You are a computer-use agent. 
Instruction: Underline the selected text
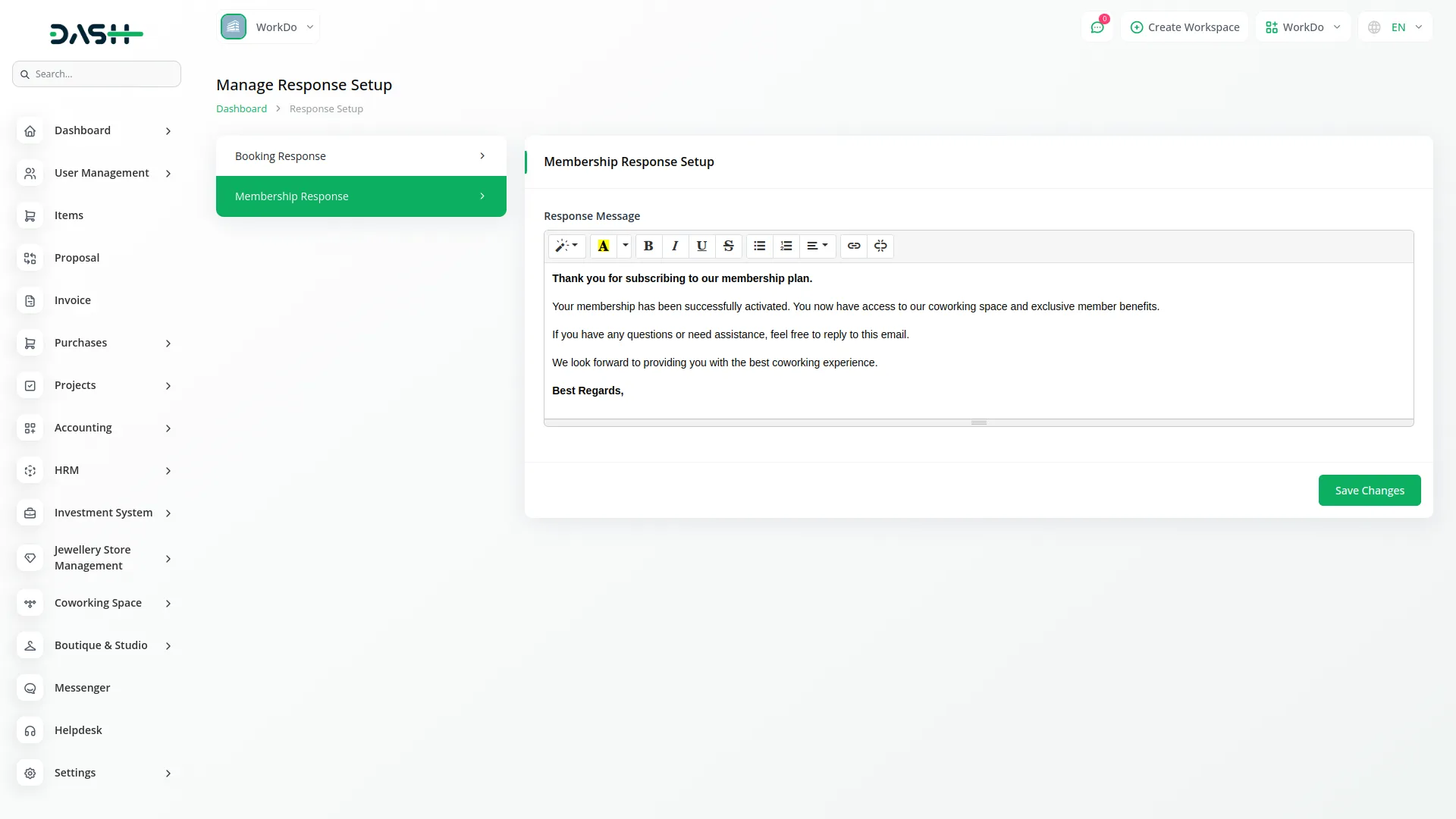(701, 246)
